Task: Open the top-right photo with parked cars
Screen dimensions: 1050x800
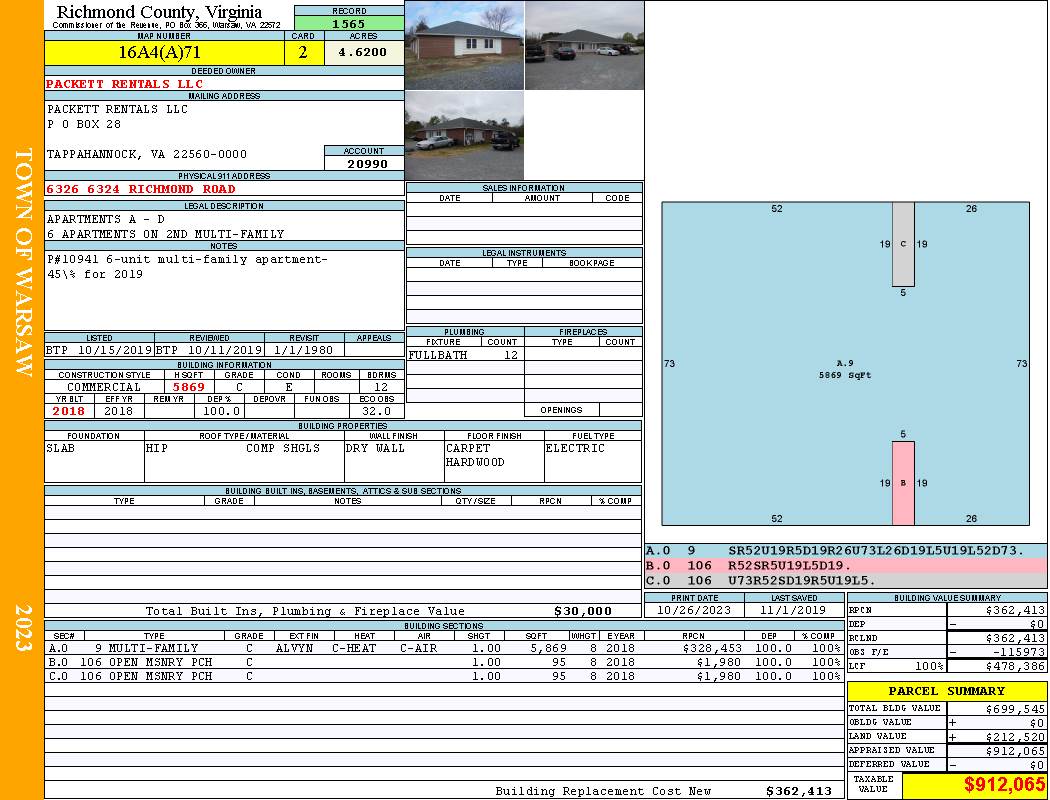Action: click(584, 45)
